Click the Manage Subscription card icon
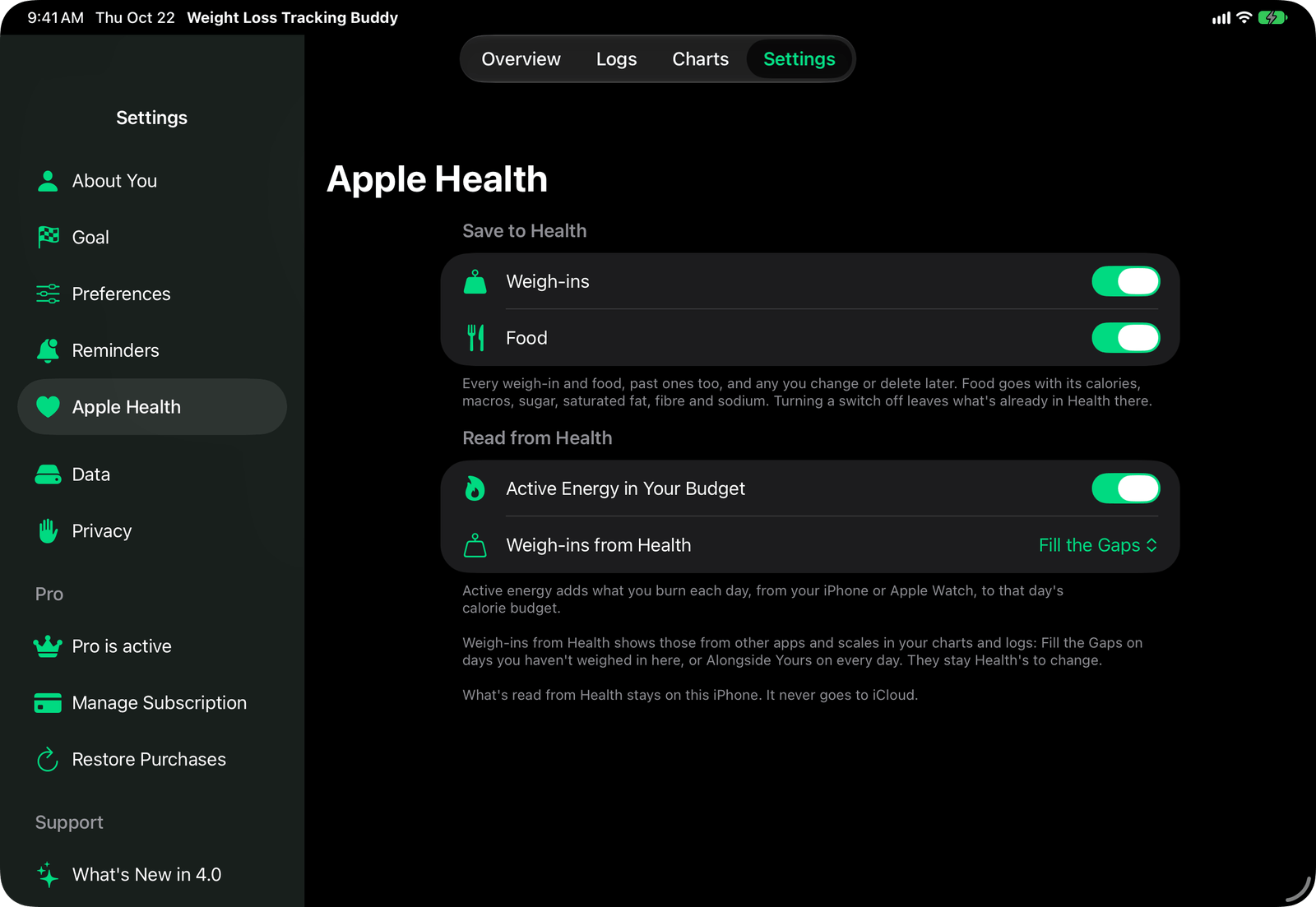Image resolution: width=1316 pixels, height=907 pixels. pyautogui.click(x=48, y=703)
